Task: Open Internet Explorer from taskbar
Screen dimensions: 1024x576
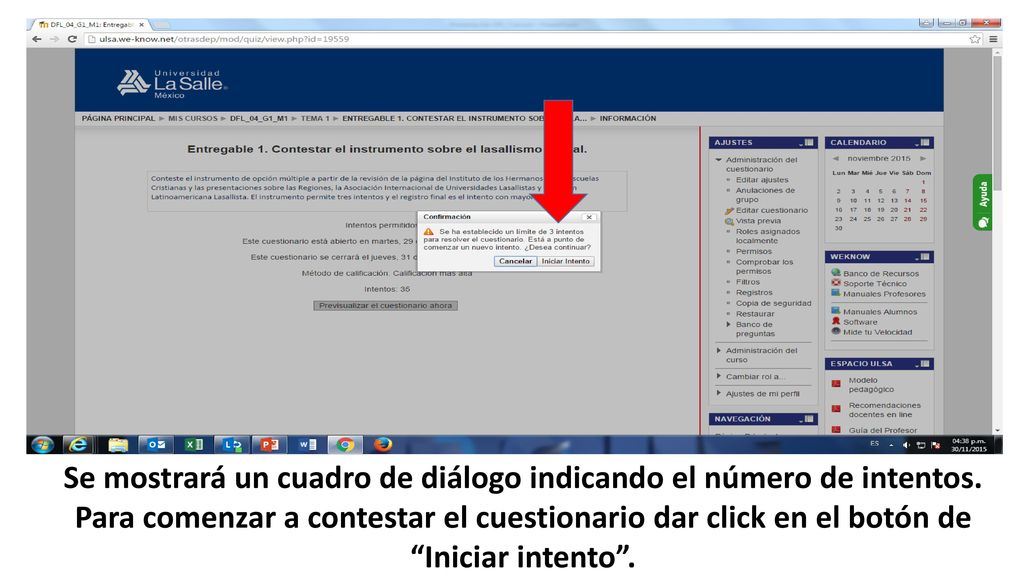Action: click(x=78, y=445)
